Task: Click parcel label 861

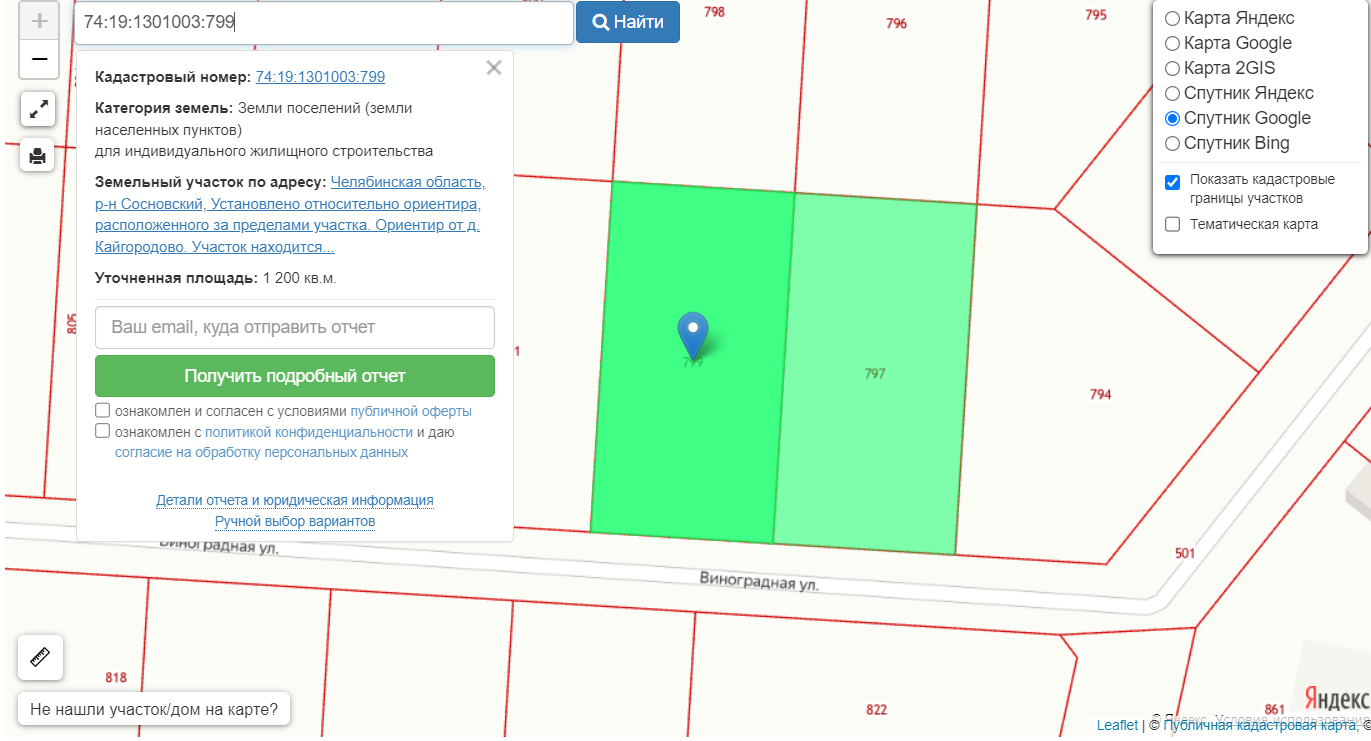Action: pos(1274,709)
